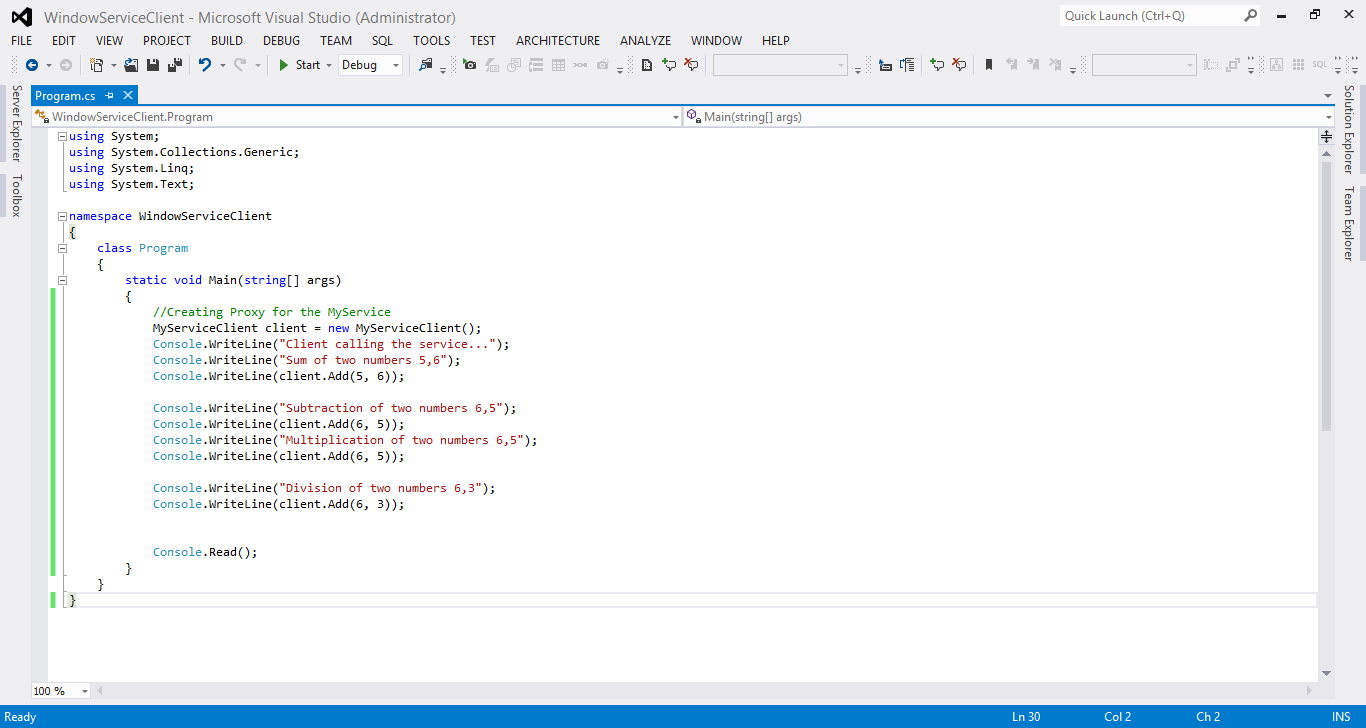Open the Navigate Backward history dropdown arrow
Viewport: 1366px width, 728px height.
48,65
